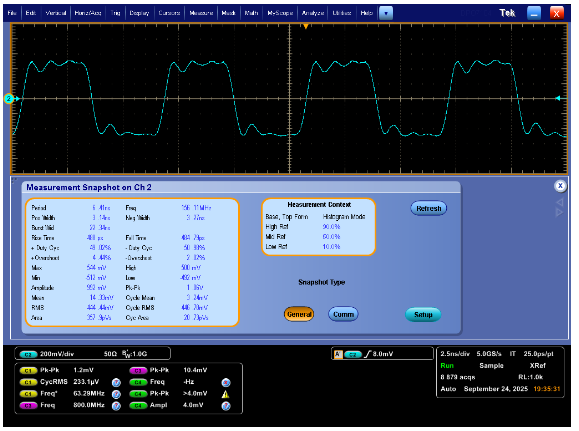
Task: Click the orange trigger position marker atop graticule
Action: (305, 26)
